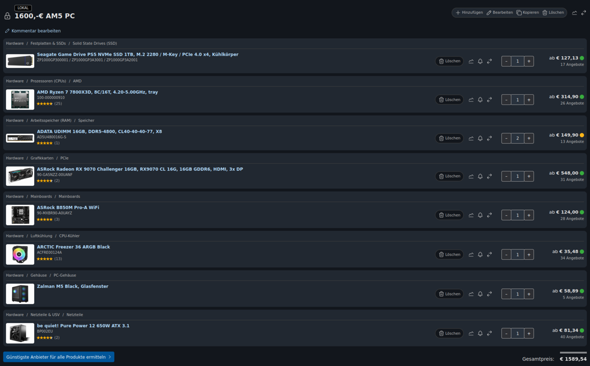Click Hinzufügen to add a product

(x=469, y=13)
